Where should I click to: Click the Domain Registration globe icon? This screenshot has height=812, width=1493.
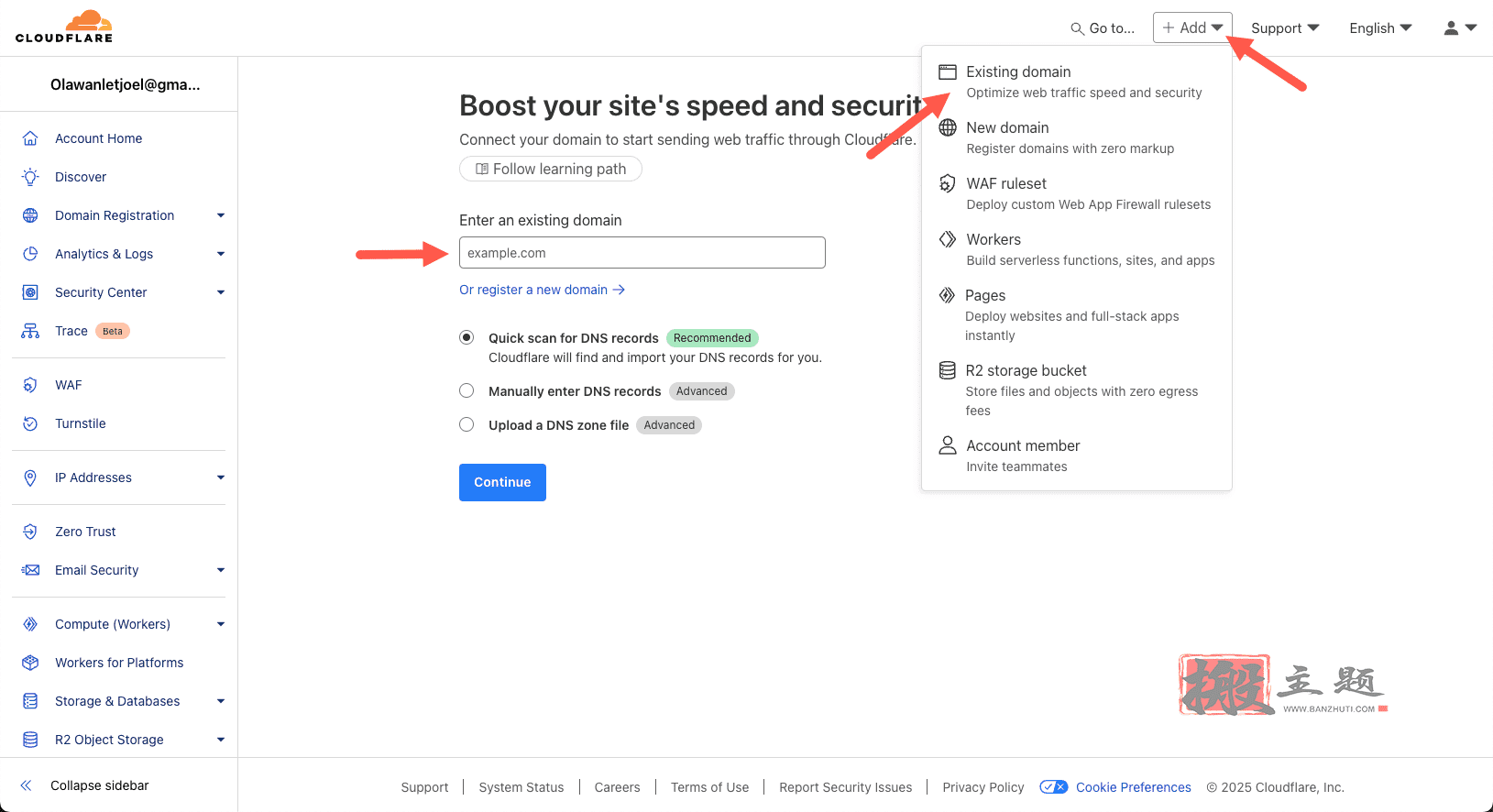click(30, 215)
